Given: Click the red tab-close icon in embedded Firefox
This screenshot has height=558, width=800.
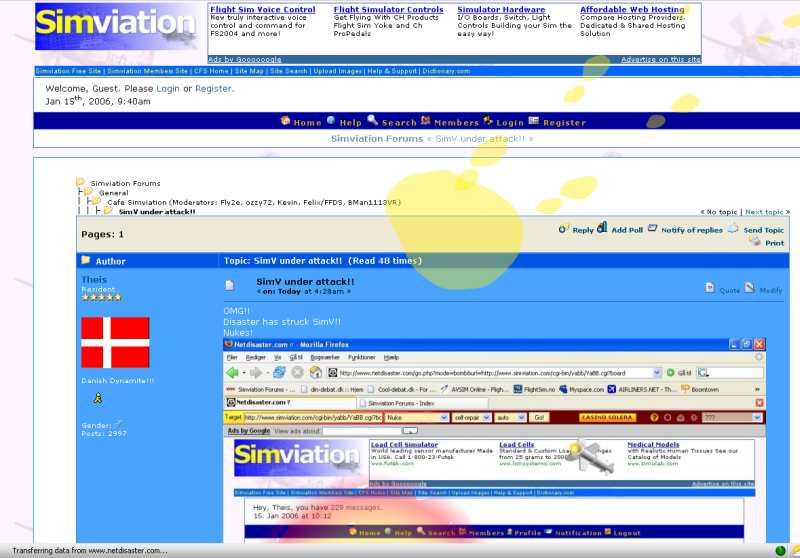Looking at the screenshot, I should click(x=760, y=403).
